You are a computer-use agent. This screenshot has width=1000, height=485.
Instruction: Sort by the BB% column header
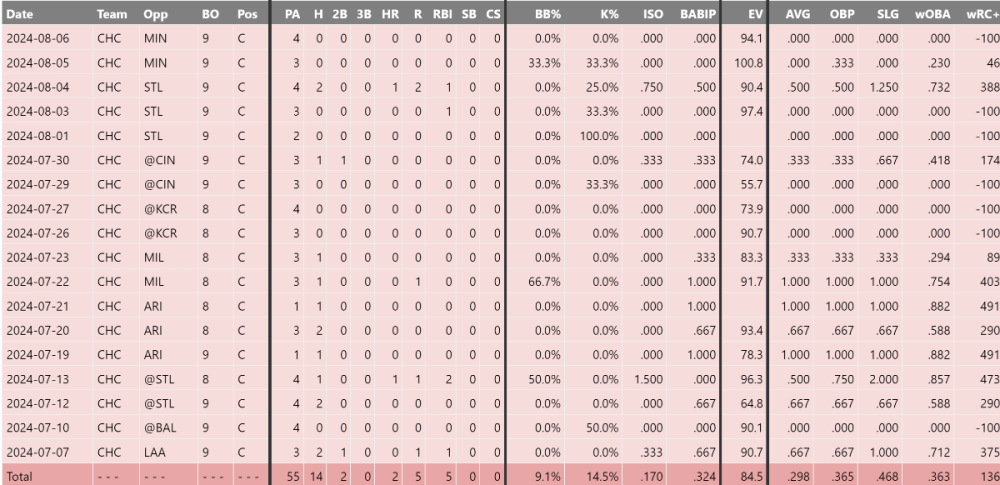pos(547,15)
